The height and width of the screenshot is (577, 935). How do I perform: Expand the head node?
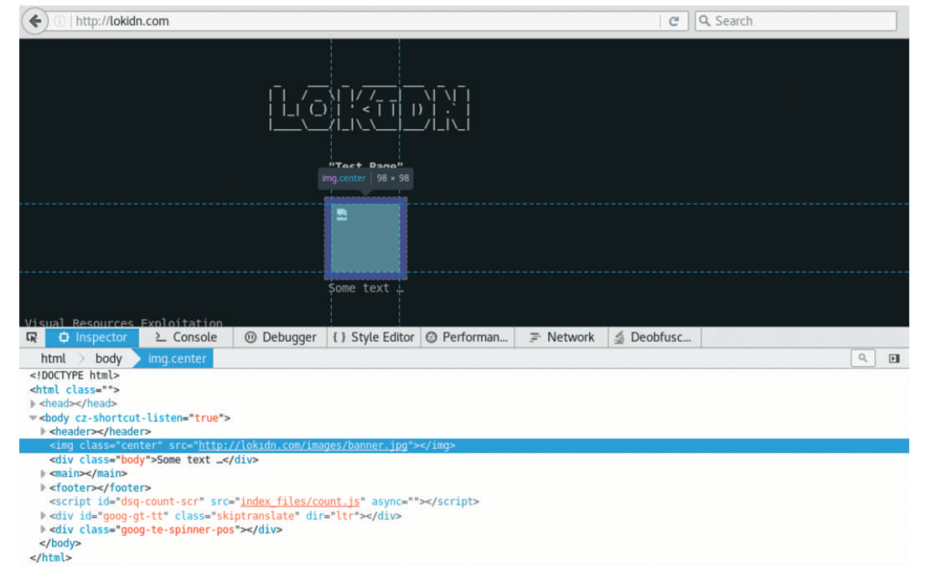coord(33,404)
